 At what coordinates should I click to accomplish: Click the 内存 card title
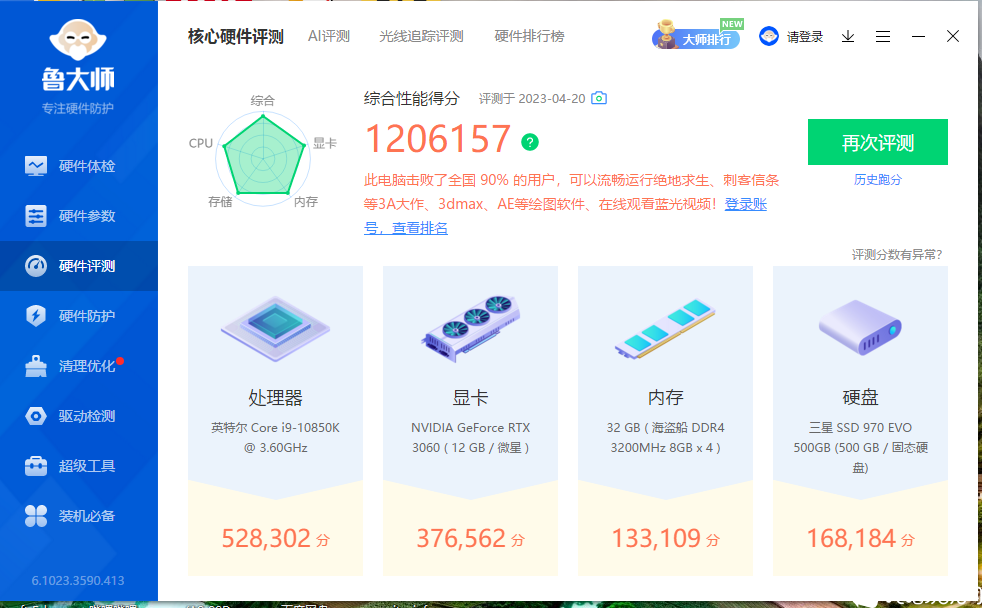coord(665,397)
